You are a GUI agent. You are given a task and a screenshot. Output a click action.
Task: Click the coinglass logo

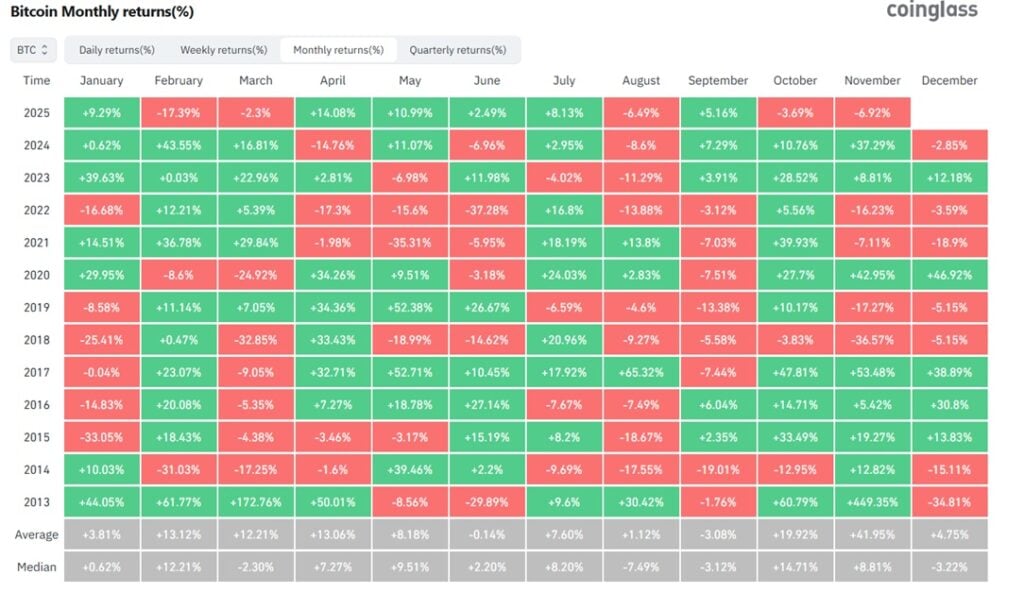pyautogui.click(x=932, y=11)
